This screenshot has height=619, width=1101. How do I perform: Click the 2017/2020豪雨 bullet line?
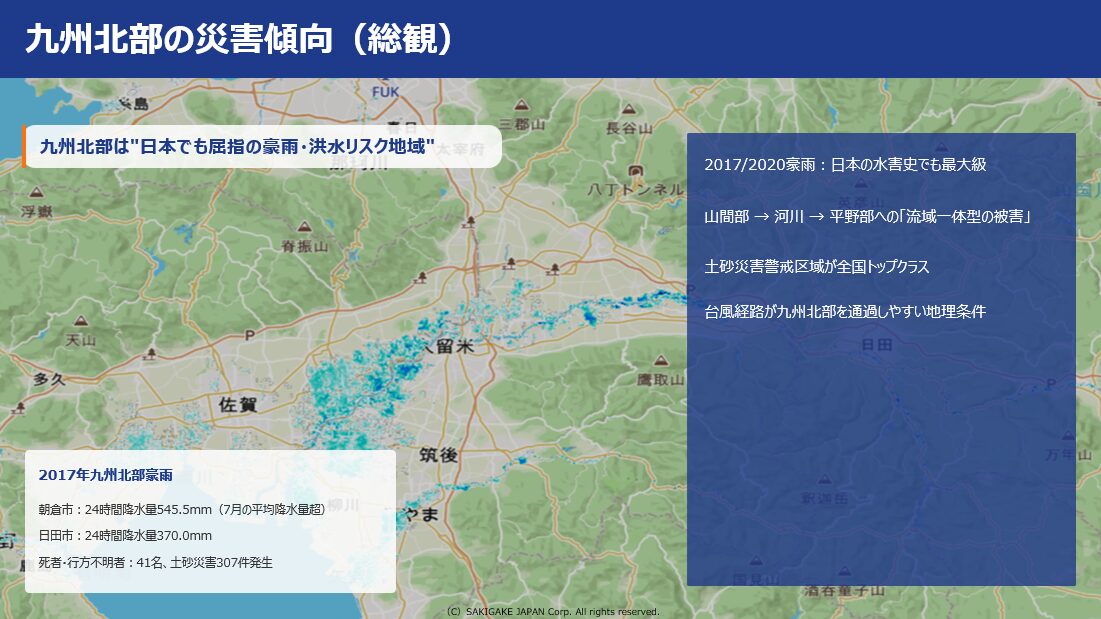pos(845,164)
